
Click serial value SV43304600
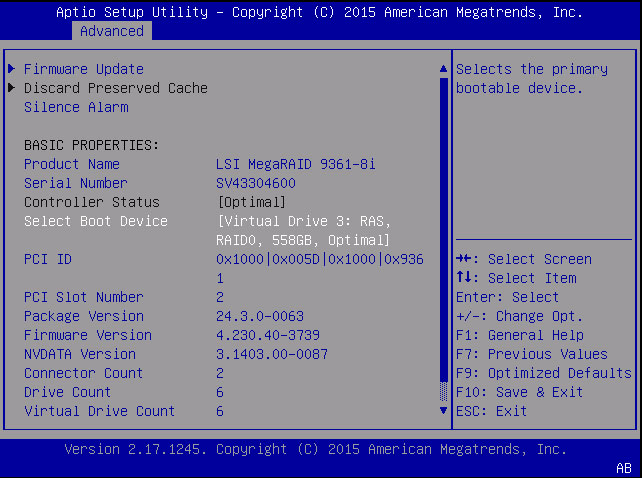[256, 183]
